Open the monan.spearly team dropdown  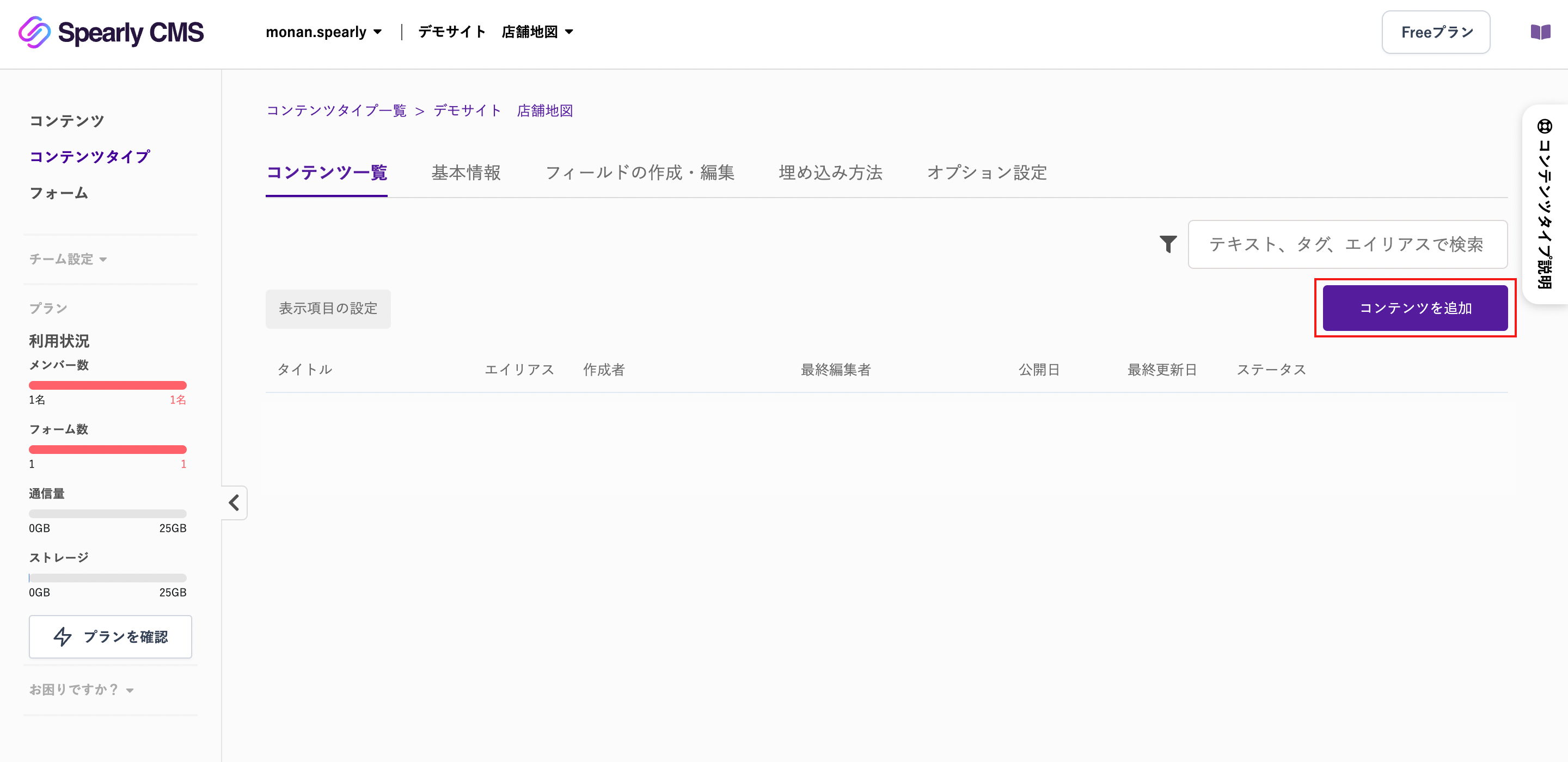pyautogui.click(x=324, y=32)
